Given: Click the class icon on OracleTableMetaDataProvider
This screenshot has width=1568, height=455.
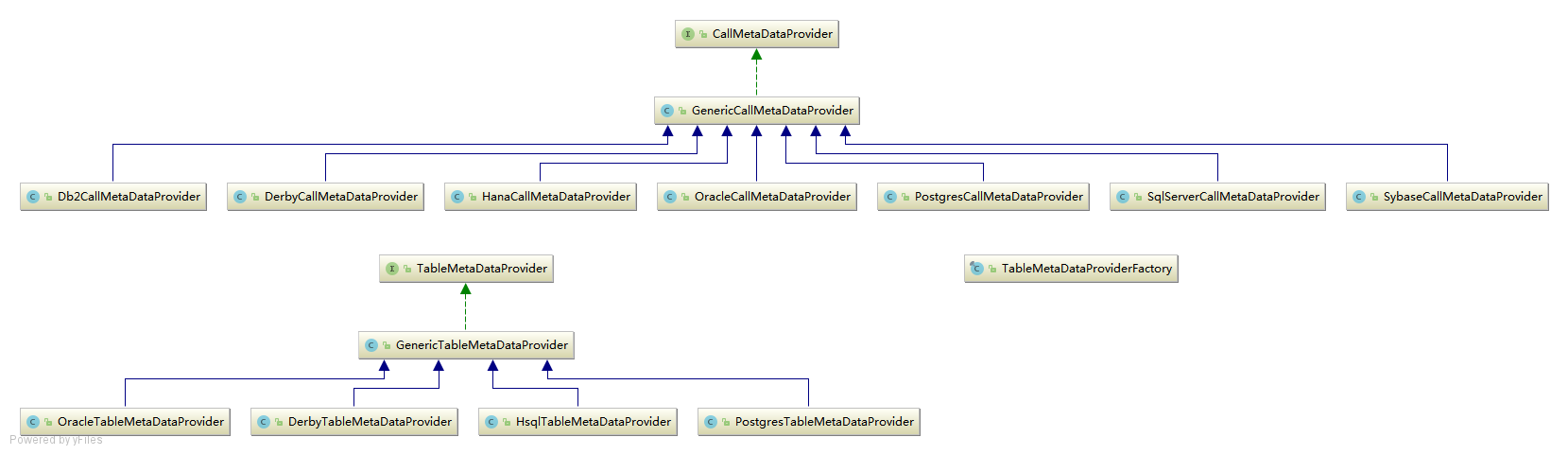Looking at the screenshot, I should point(33,422).
